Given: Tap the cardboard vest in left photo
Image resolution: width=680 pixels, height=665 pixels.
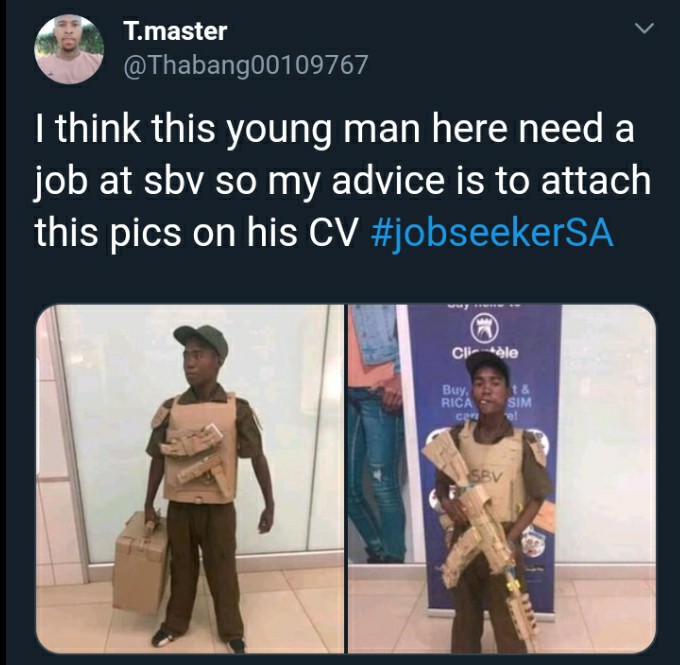Looking at the screenshot, I should pos(201,449).
